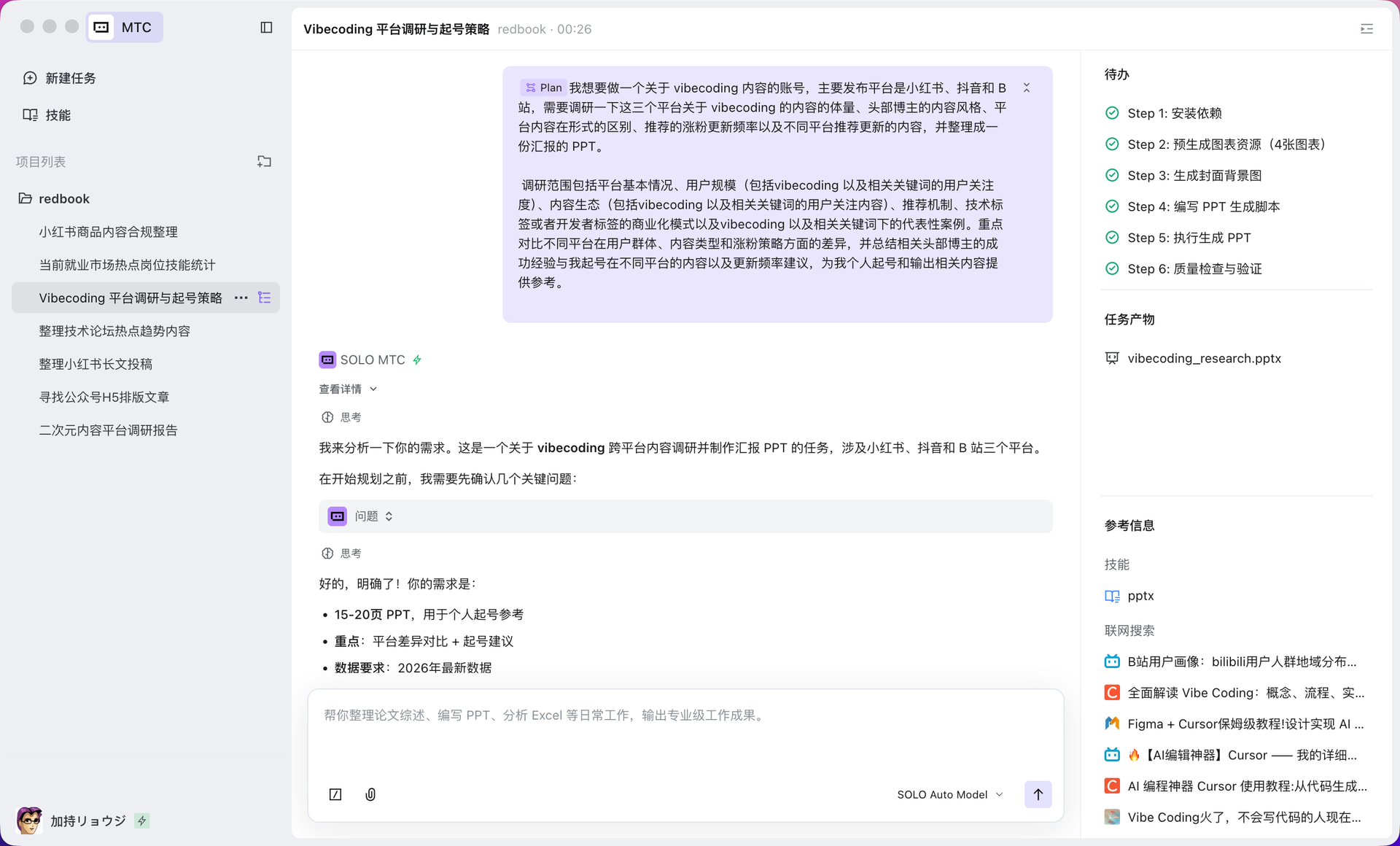The image size is (1400, 846).
Task: Open vibecoding_research.pptx file
Action: click(1203, 358)
